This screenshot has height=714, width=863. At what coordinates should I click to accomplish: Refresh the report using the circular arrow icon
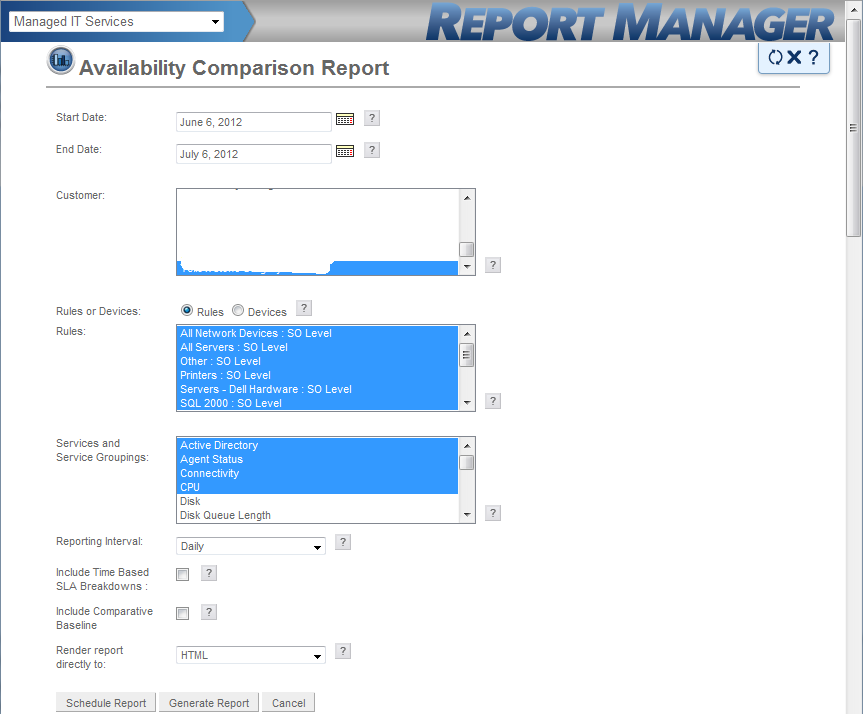(x=777, y=57)
